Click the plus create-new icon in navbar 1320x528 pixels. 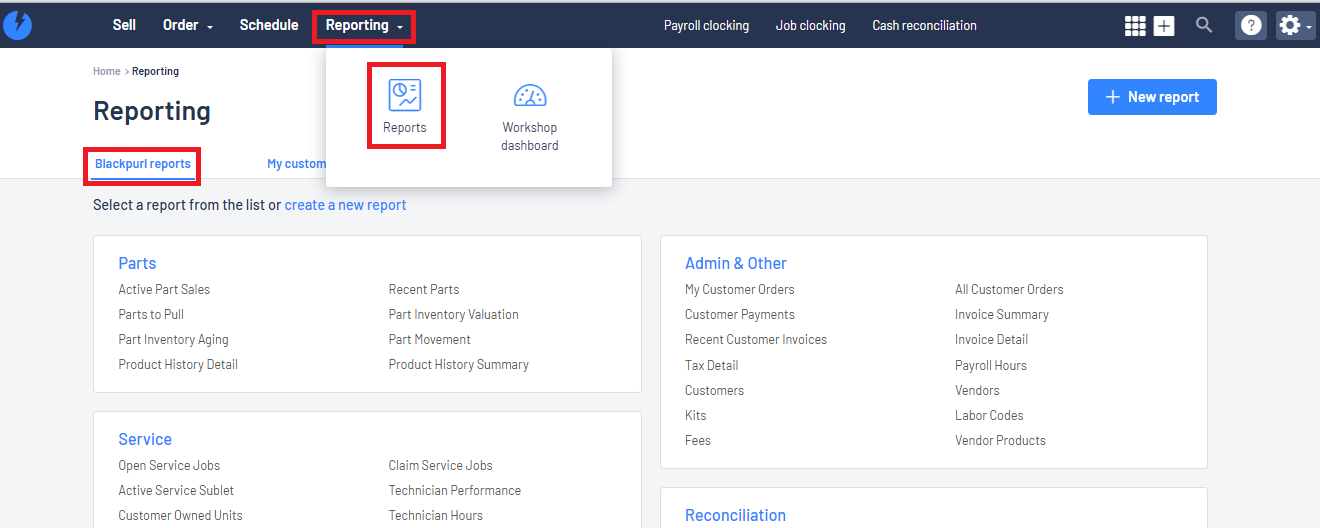pos(1164,26)
